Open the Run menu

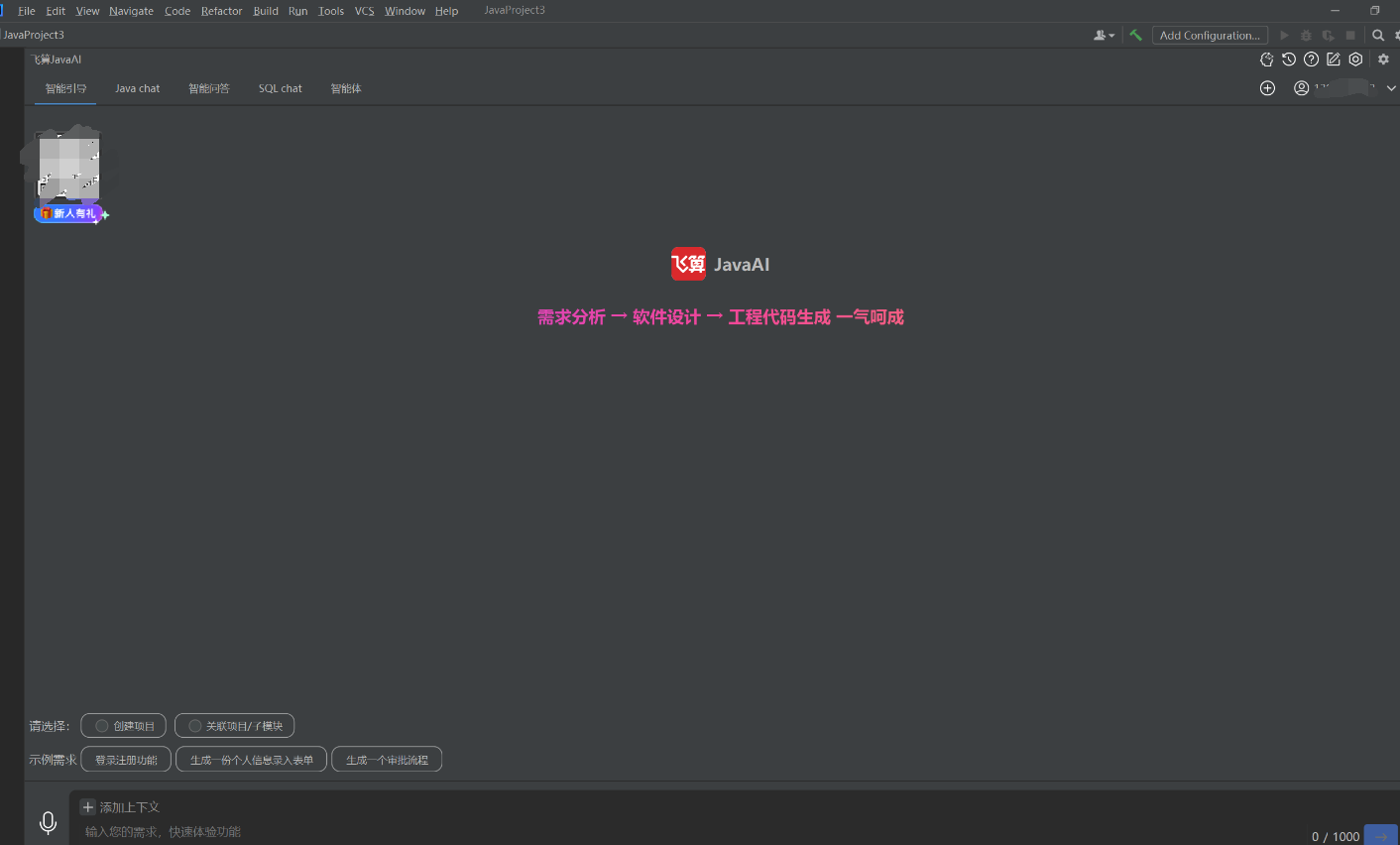click(x=297, y=11)
